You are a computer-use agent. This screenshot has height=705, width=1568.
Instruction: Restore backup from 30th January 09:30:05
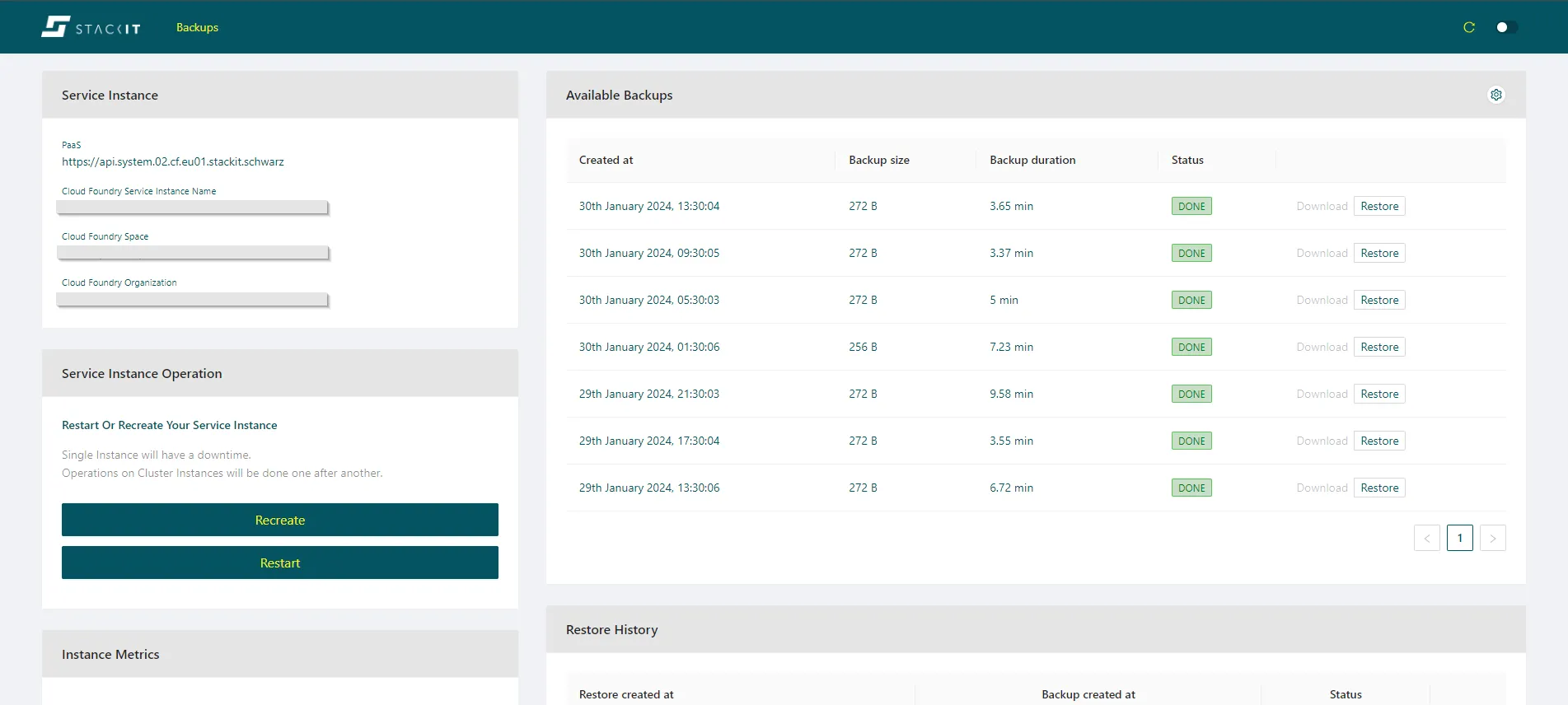(x=1378, y=253)
